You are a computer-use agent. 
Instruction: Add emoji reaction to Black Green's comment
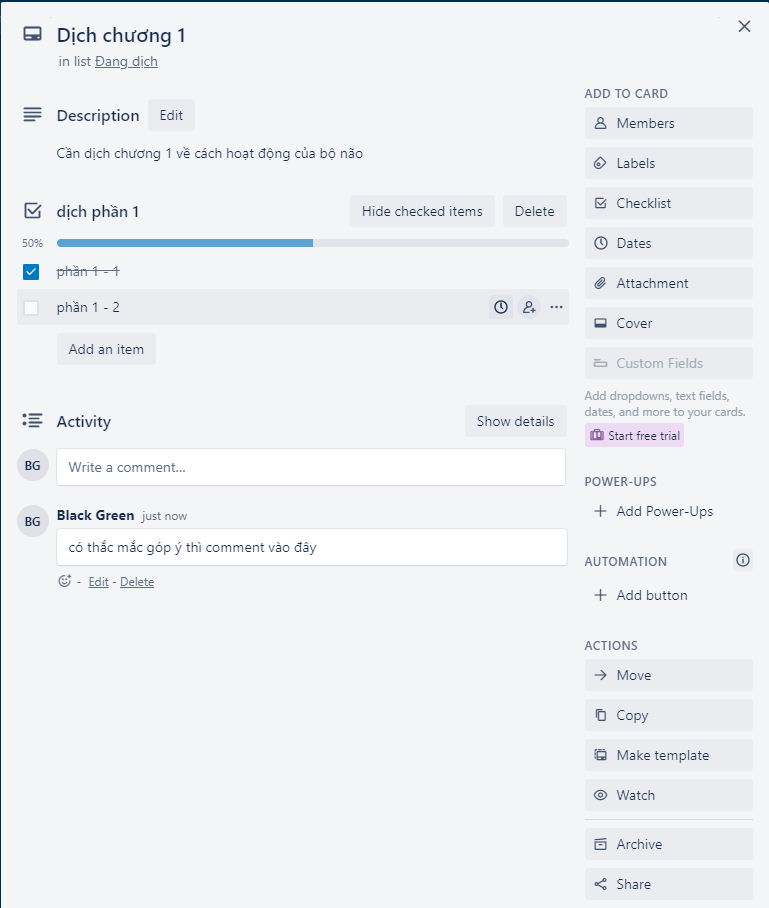click(x=65, y=581)
